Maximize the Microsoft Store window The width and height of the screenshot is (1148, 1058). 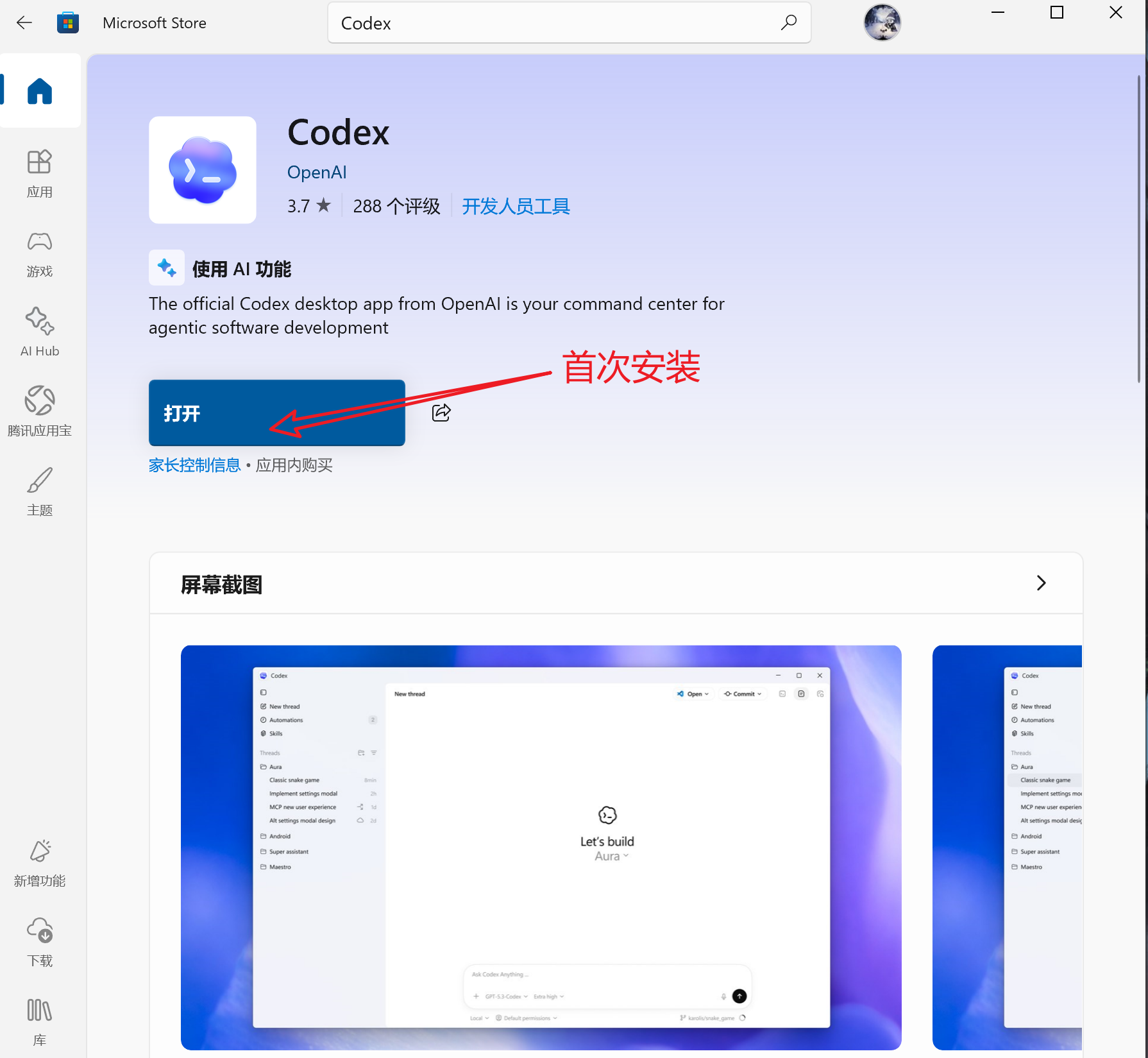(x=1057, y=13)
